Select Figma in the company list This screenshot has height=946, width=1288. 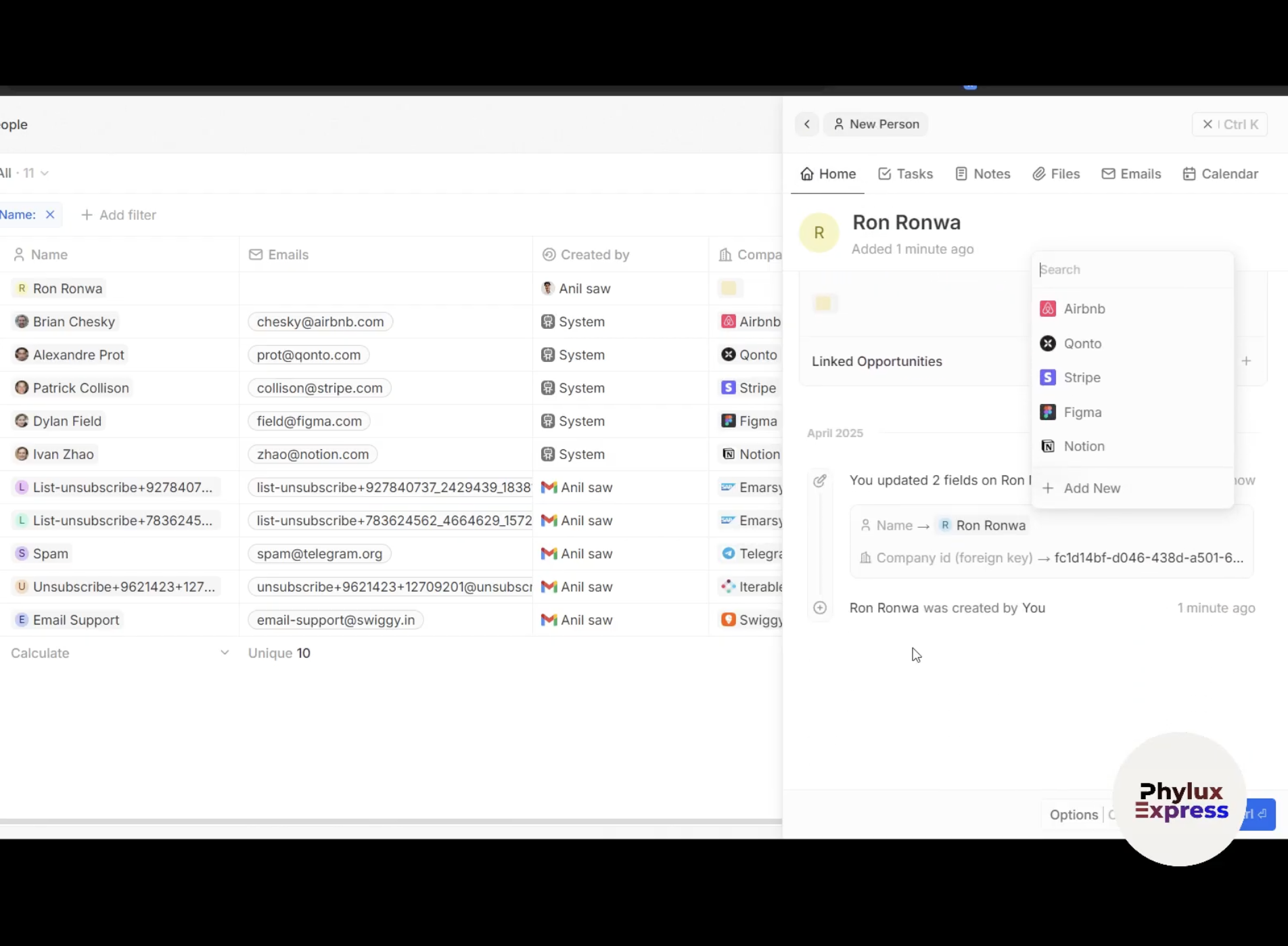pos(1133,412)
